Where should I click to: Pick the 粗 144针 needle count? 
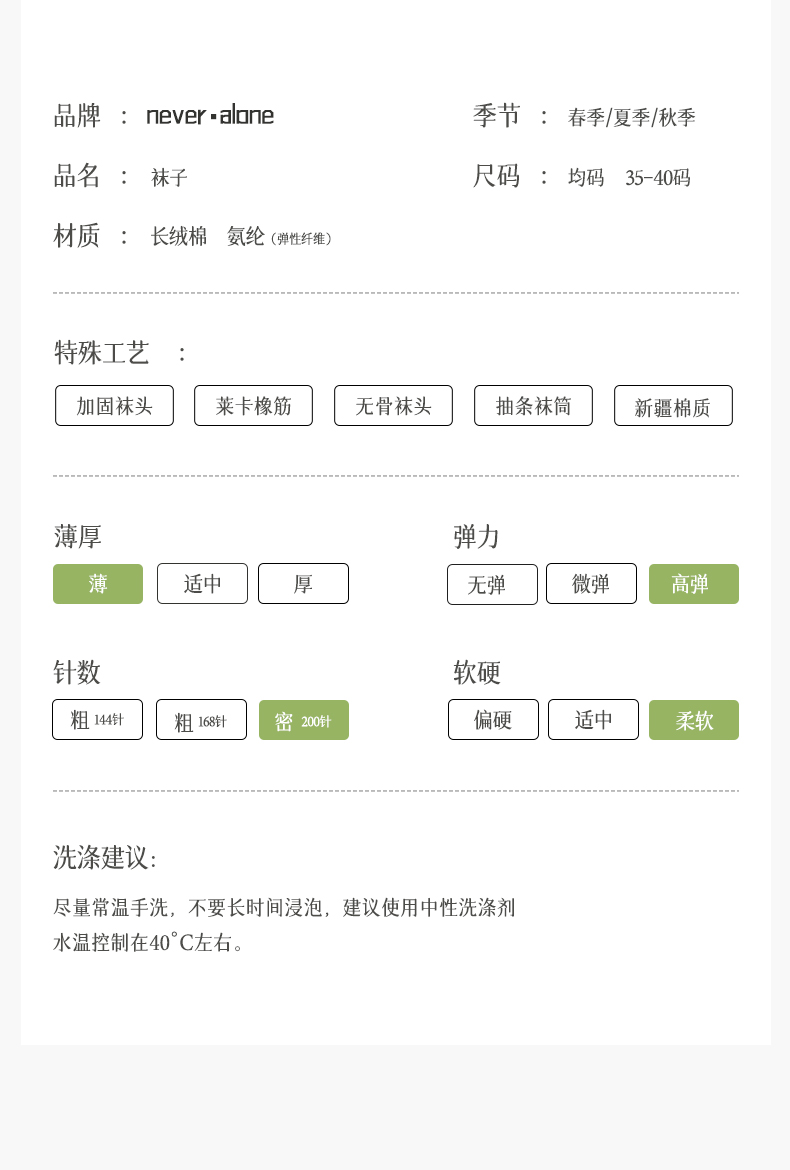97,720
